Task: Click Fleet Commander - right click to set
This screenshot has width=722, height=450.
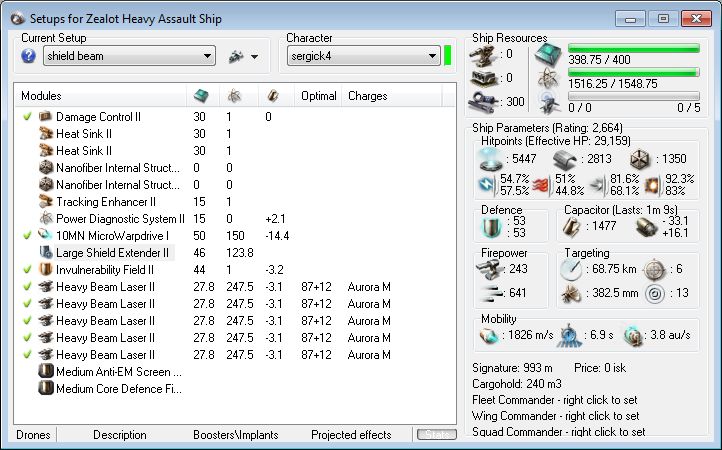Action: [x=555, y=400]
